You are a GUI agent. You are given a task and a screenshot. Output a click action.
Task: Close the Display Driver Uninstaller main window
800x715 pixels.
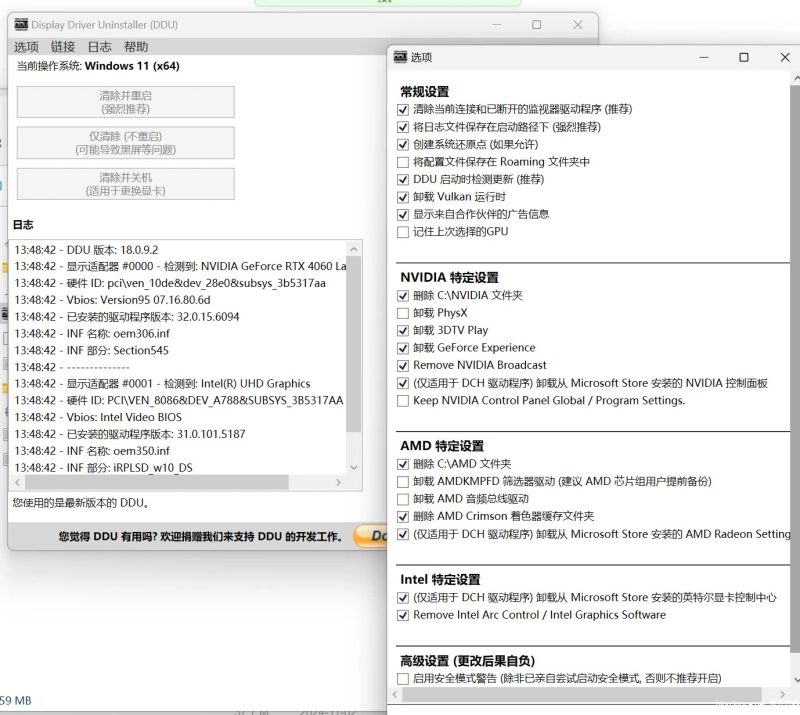pyautogui.click(x=578, y=24)
